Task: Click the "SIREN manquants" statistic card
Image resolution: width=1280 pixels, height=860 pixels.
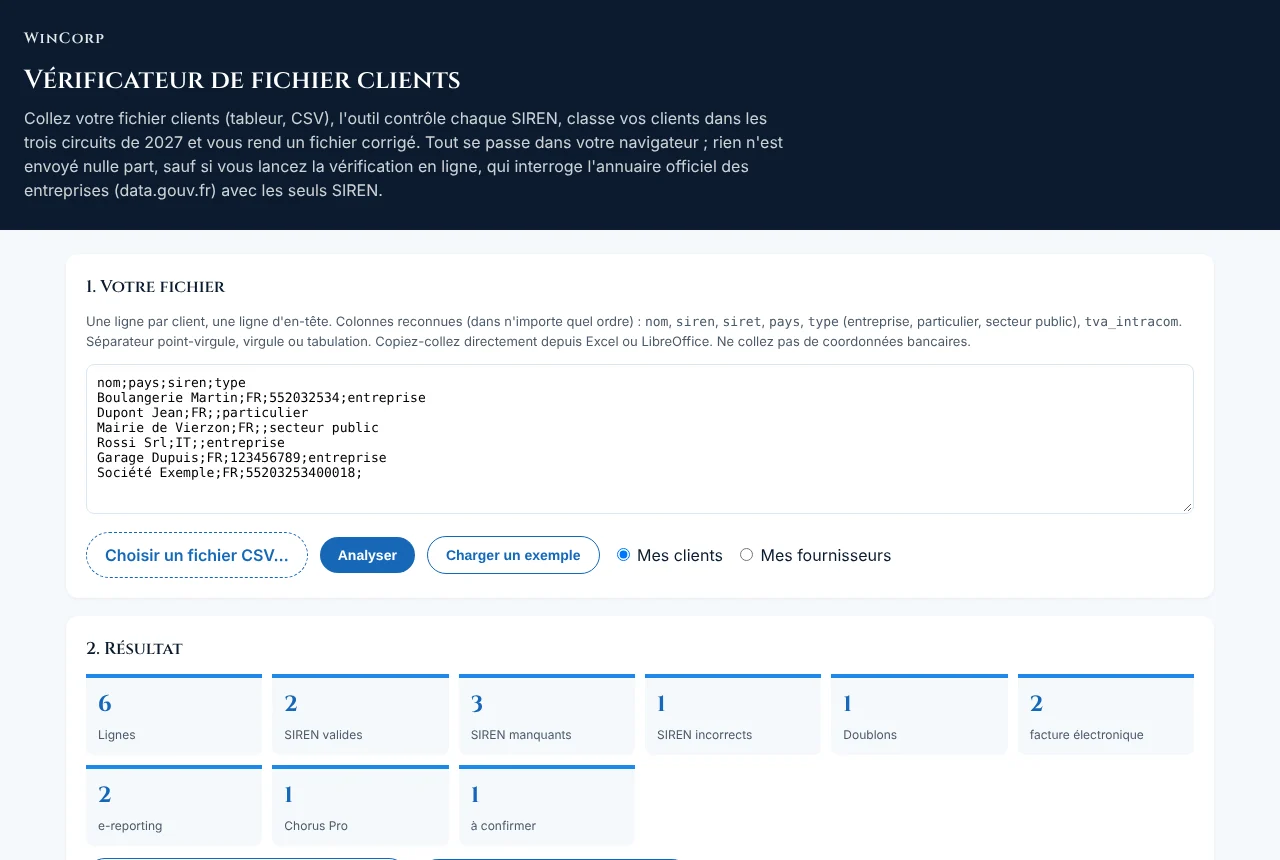Action: (547, 714)
